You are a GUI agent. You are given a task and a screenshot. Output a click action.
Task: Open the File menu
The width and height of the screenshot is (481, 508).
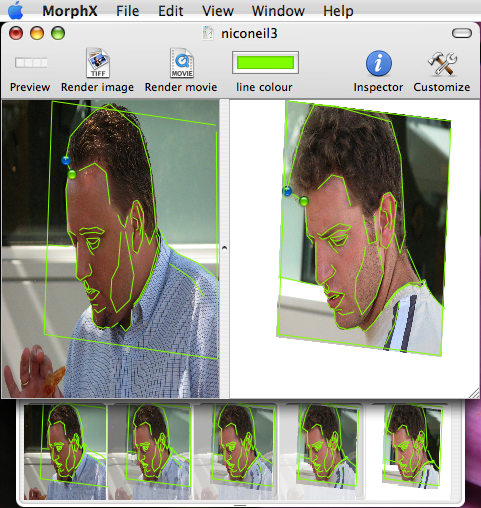[x=127, y=11]
